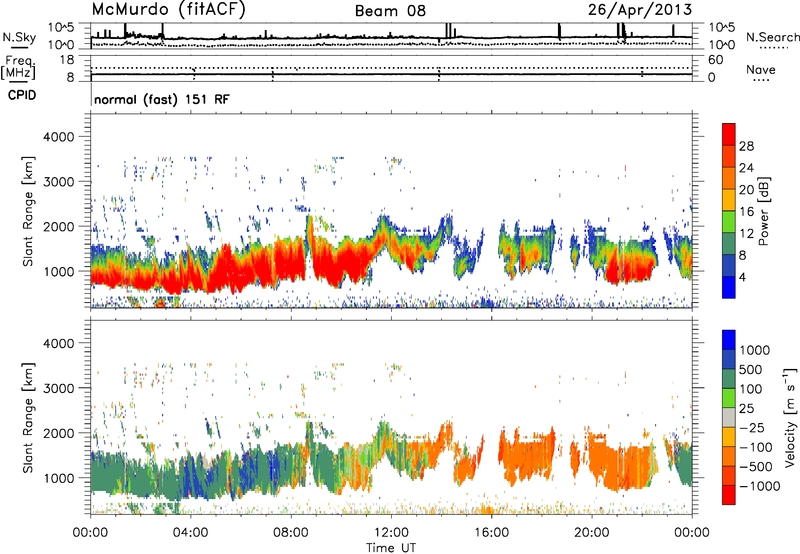The image size is (800, 554).
Task: Click the 'McMurdo (fitACF)' title text
Action: [x=168, y=10]
